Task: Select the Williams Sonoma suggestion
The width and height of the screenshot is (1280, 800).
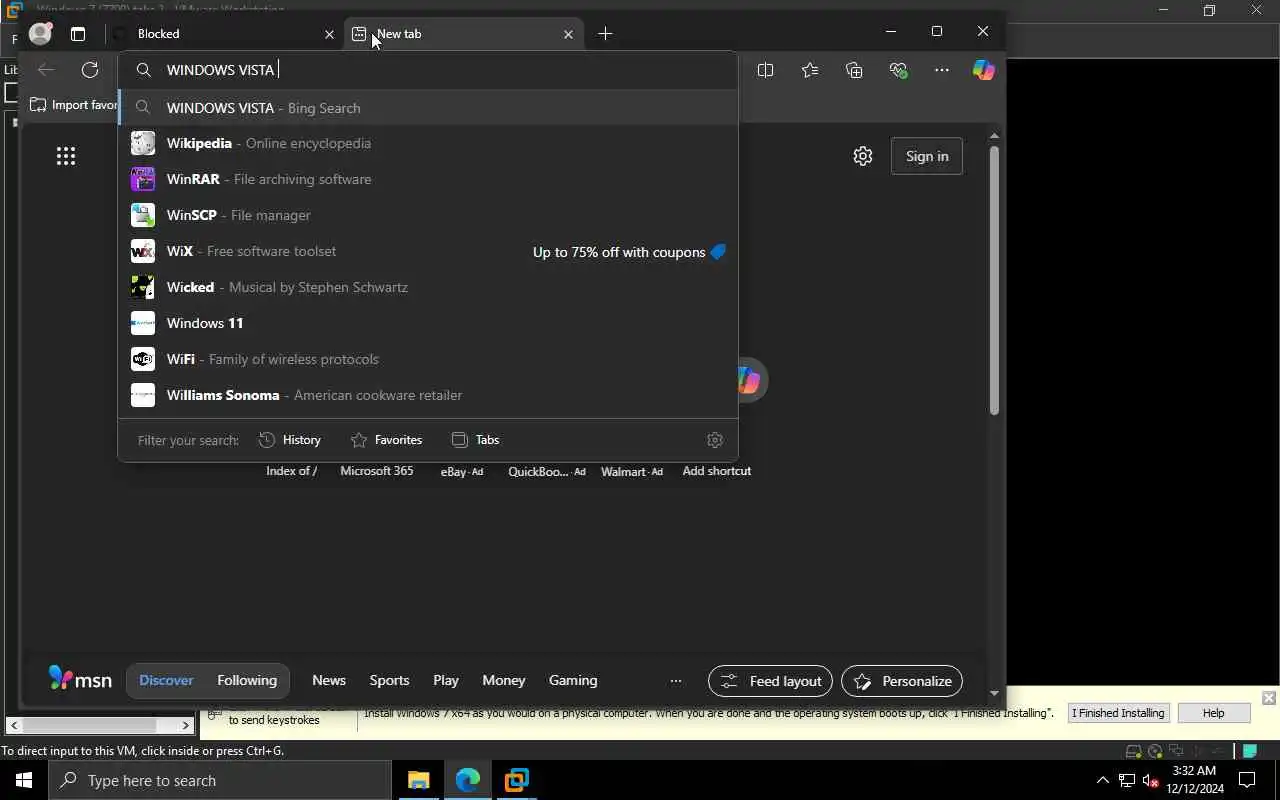Action: pos(428,395)
